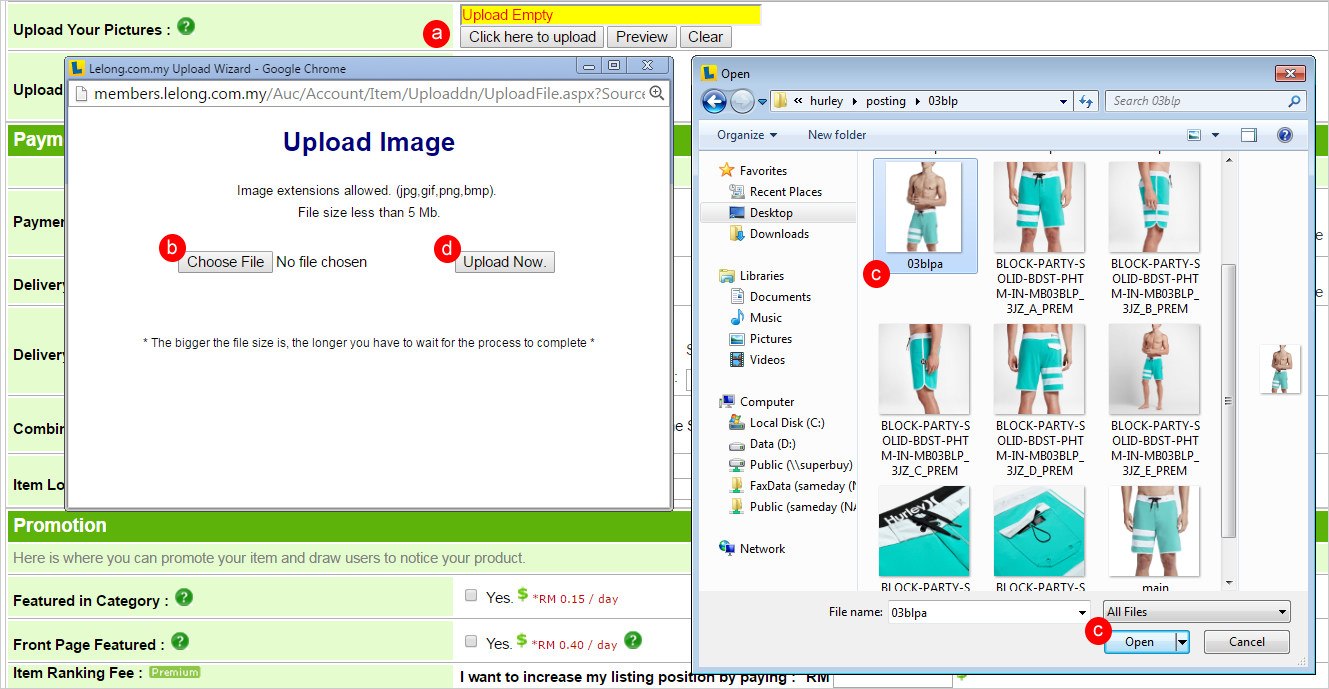
Task: Click the Upload Now button
Action: 505,262
